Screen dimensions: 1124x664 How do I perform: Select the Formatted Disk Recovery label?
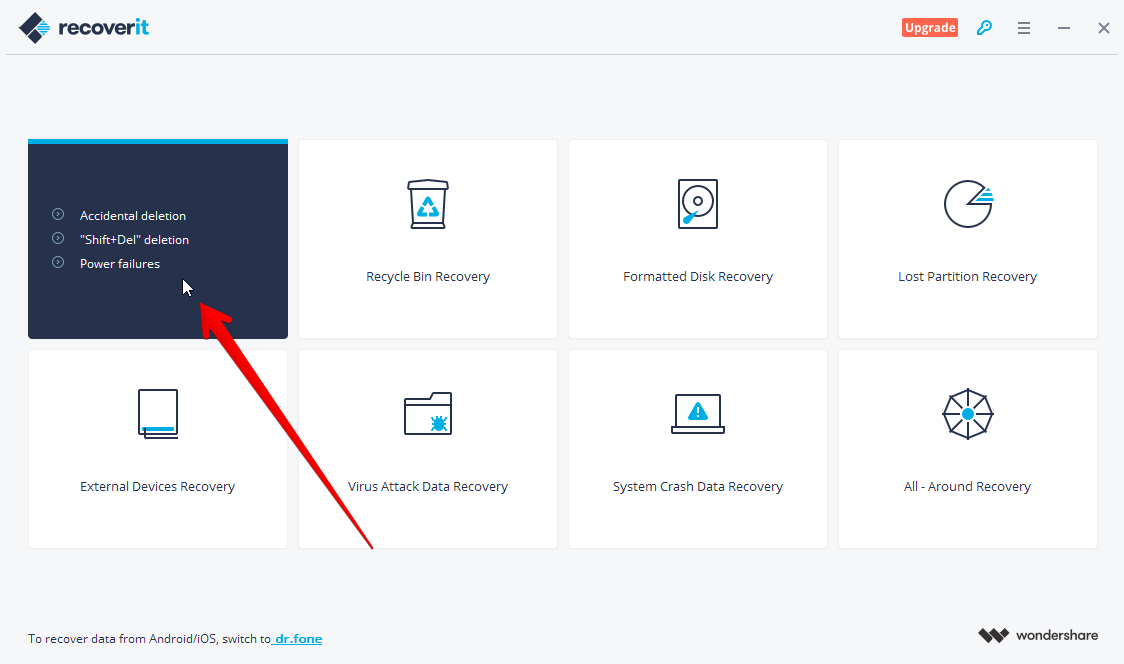pos(697,276)
